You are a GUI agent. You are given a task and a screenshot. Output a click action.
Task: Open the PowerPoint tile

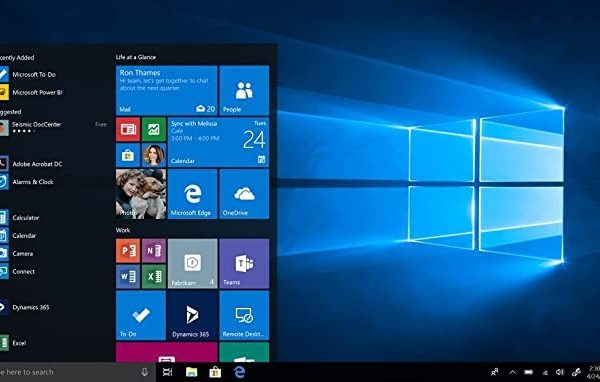pos(128,251)
